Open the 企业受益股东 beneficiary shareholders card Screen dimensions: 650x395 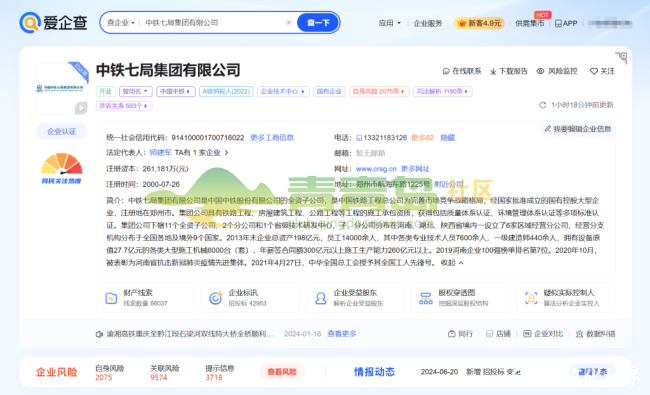pyautogui.click(x=355, y=298)
